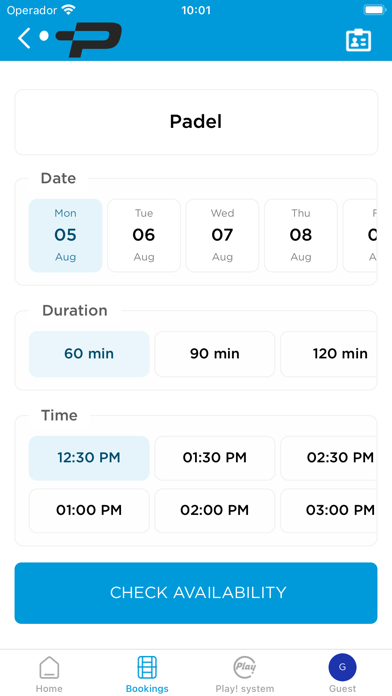Tap the back arrow icon
The width and height of the screenshot is (392, 696).
coord(24,38)
